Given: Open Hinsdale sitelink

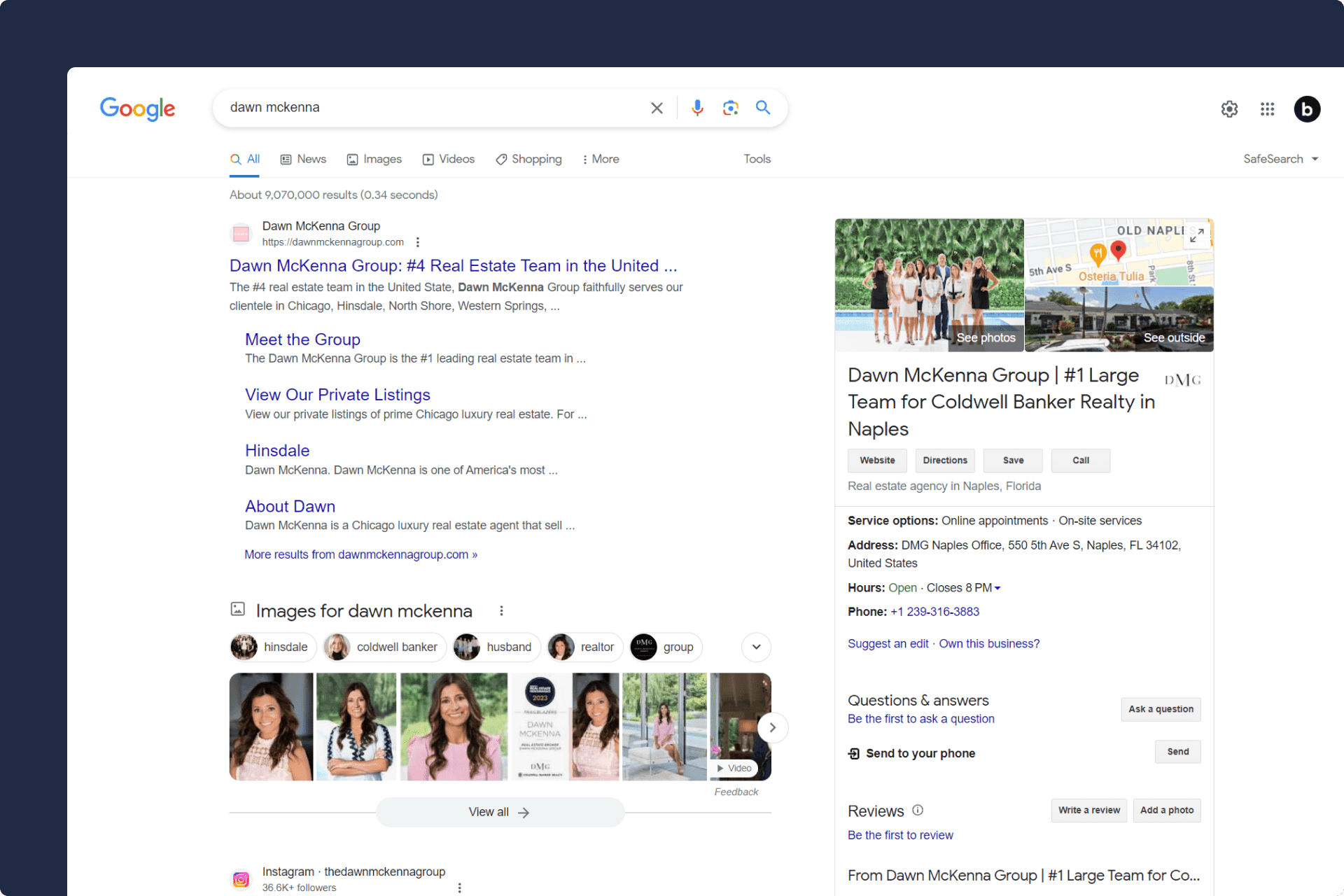Looking at the screenshot, I should coord(277,451).
